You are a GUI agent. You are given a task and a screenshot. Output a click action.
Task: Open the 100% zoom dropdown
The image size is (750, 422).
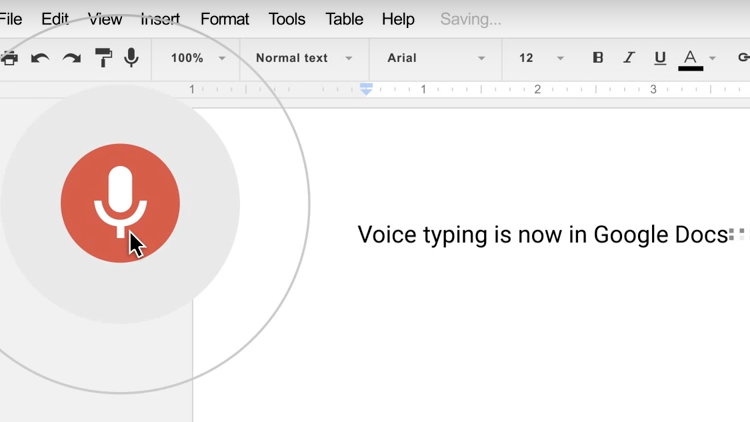198,58
